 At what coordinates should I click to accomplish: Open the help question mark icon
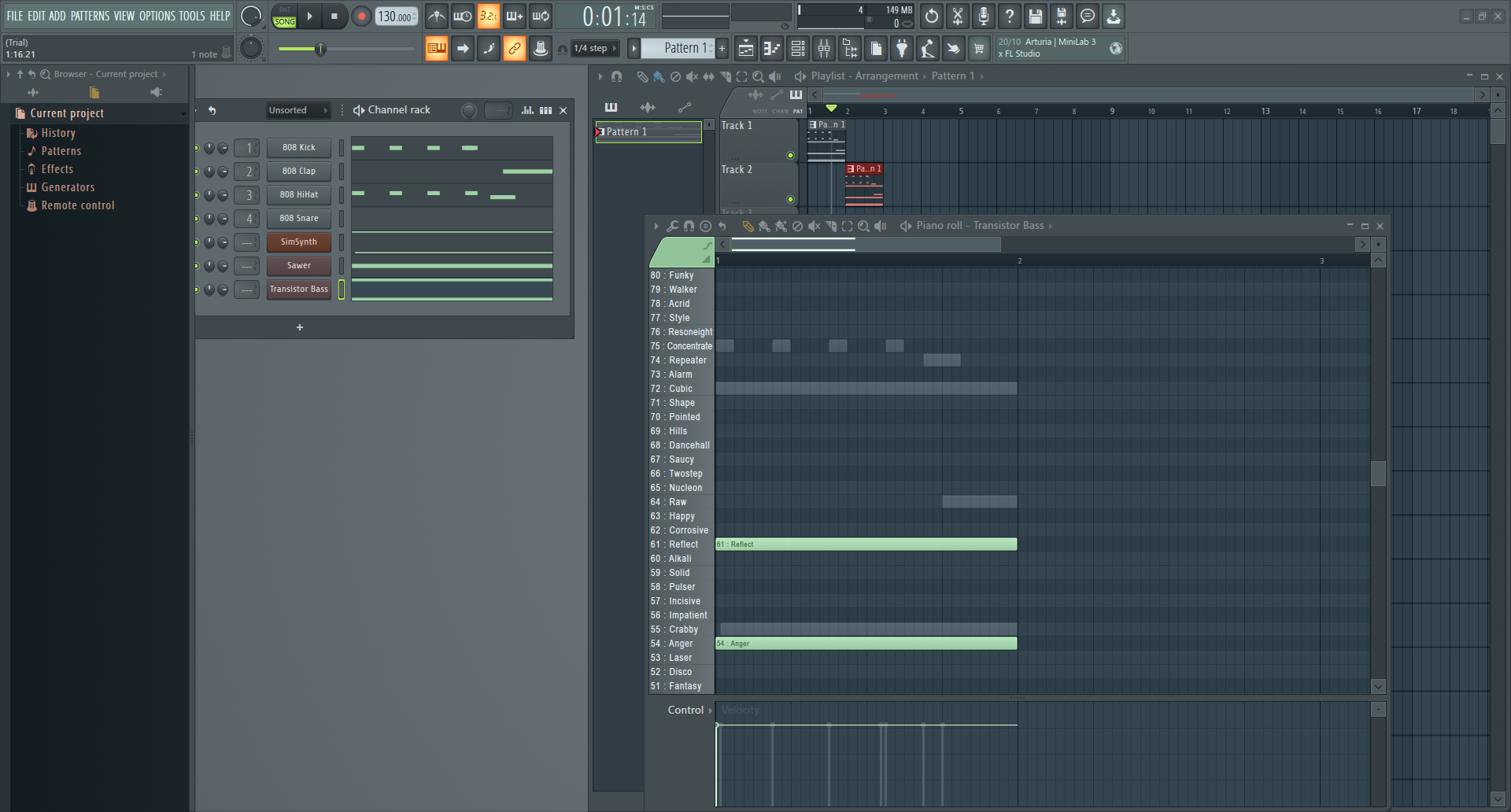pyautogui.click(x=1010, y=16)
